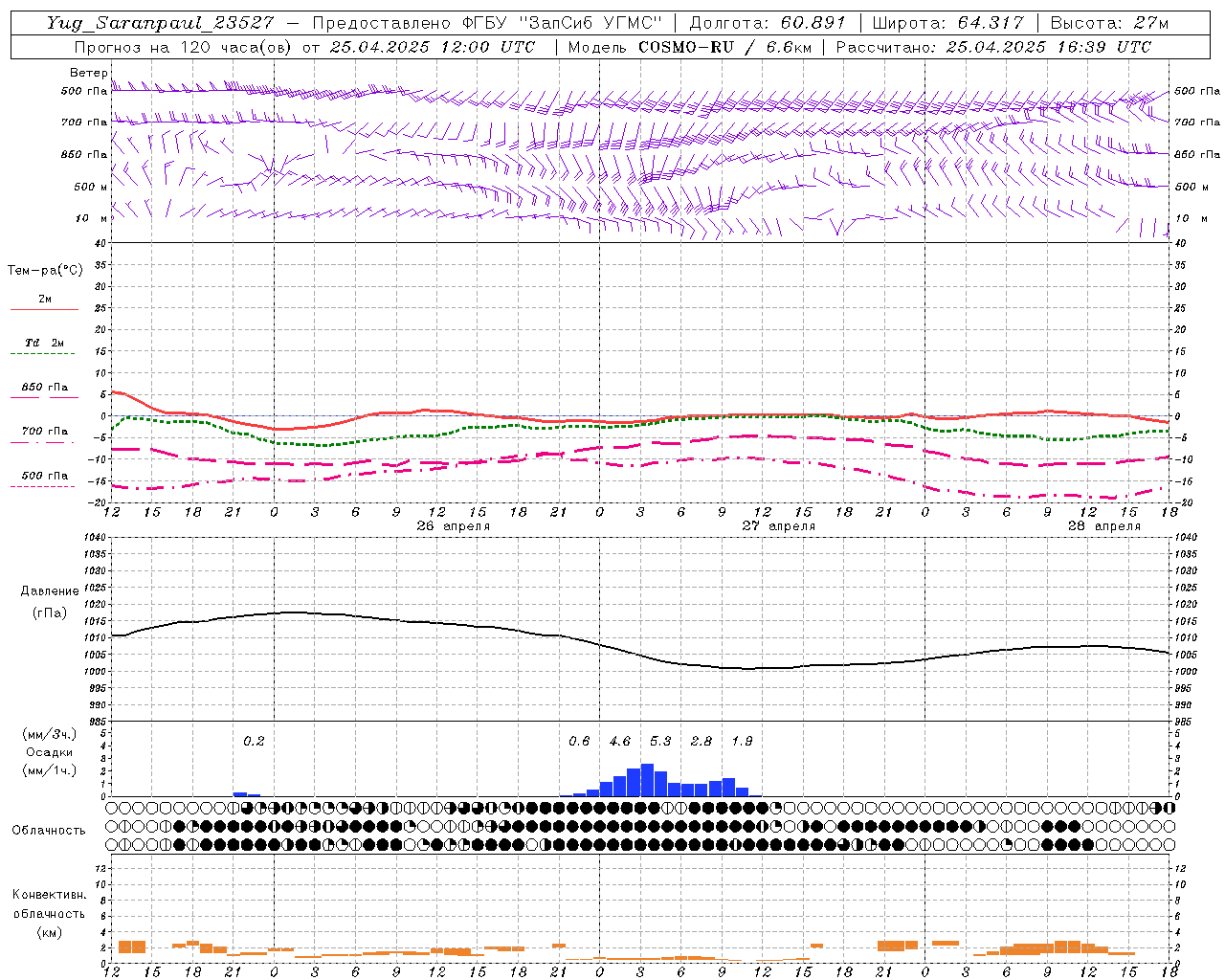This screenshot has width=1225, height=980.
Task: Click the 3-hour precipitation total 1.9
Action: [742, 741]
